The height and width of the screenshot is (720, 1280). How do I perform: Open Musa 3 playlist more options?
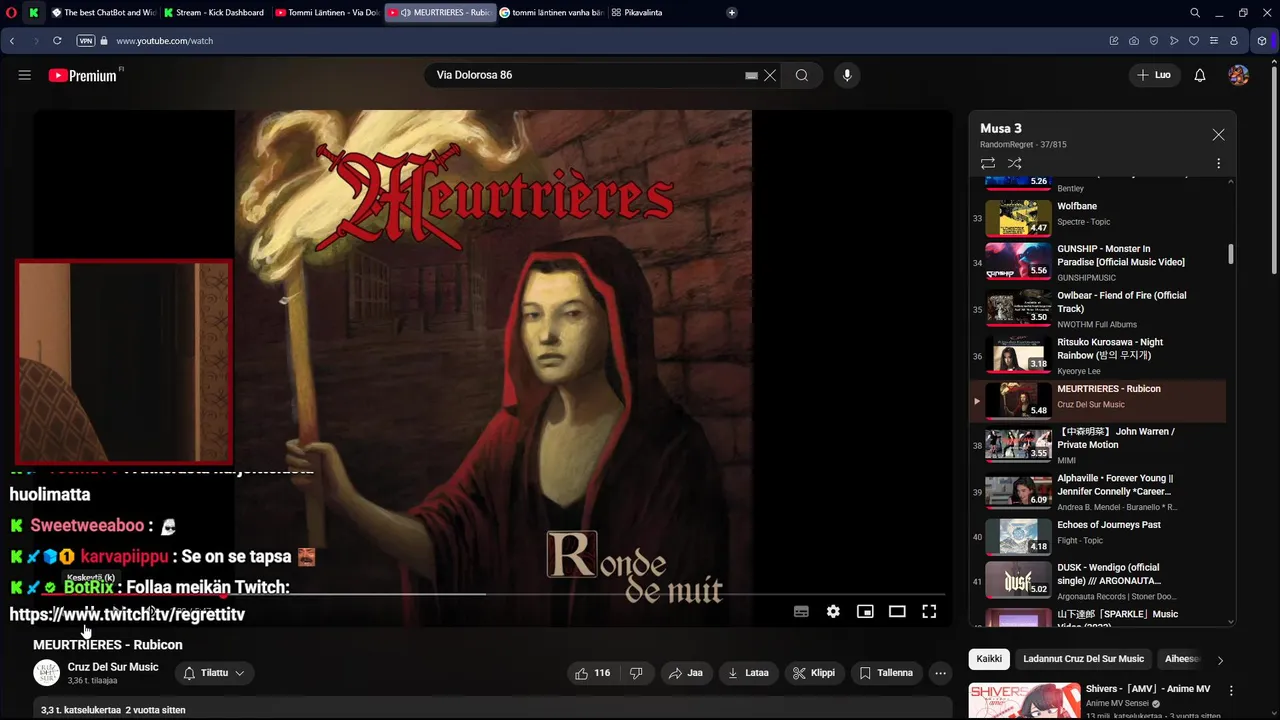tap(1218, 163)
